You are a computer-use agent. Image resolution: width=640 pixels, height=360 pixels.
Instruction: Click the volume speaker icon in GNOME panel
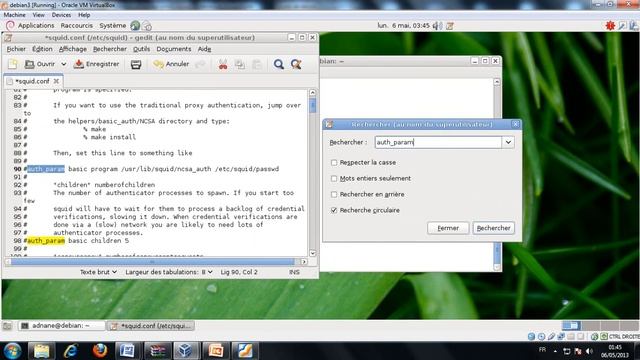click(x=438, y=26)
